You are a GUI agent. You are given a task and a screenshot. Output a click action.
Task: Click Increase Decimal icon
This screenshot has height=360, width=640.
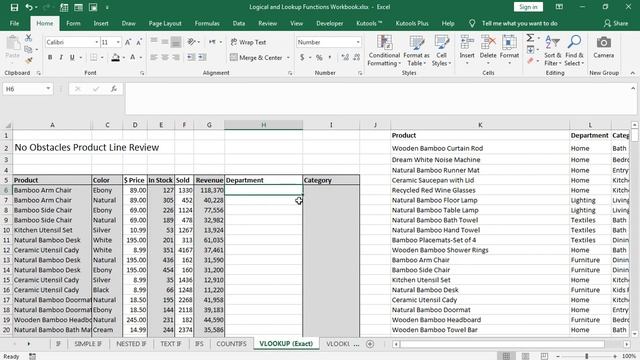(x=345, y=58)
